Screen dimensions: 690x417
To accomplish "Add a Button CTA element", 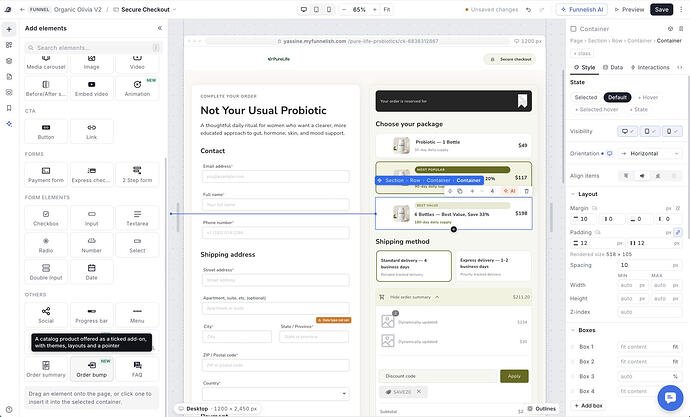I will (46, 131).
